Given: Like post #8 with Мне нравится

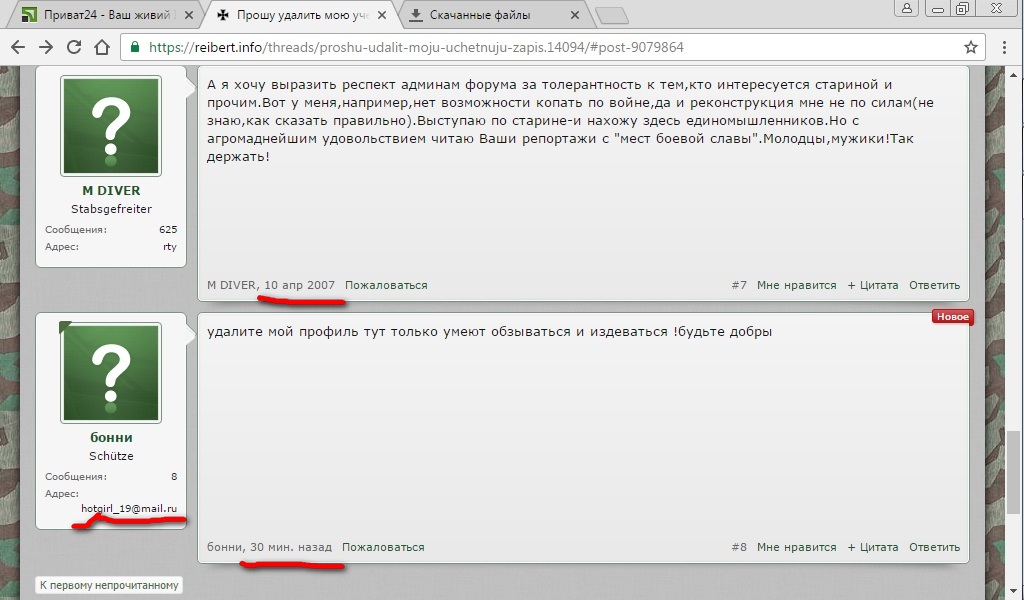Looking at the screenshot, I should click(796, 547).
